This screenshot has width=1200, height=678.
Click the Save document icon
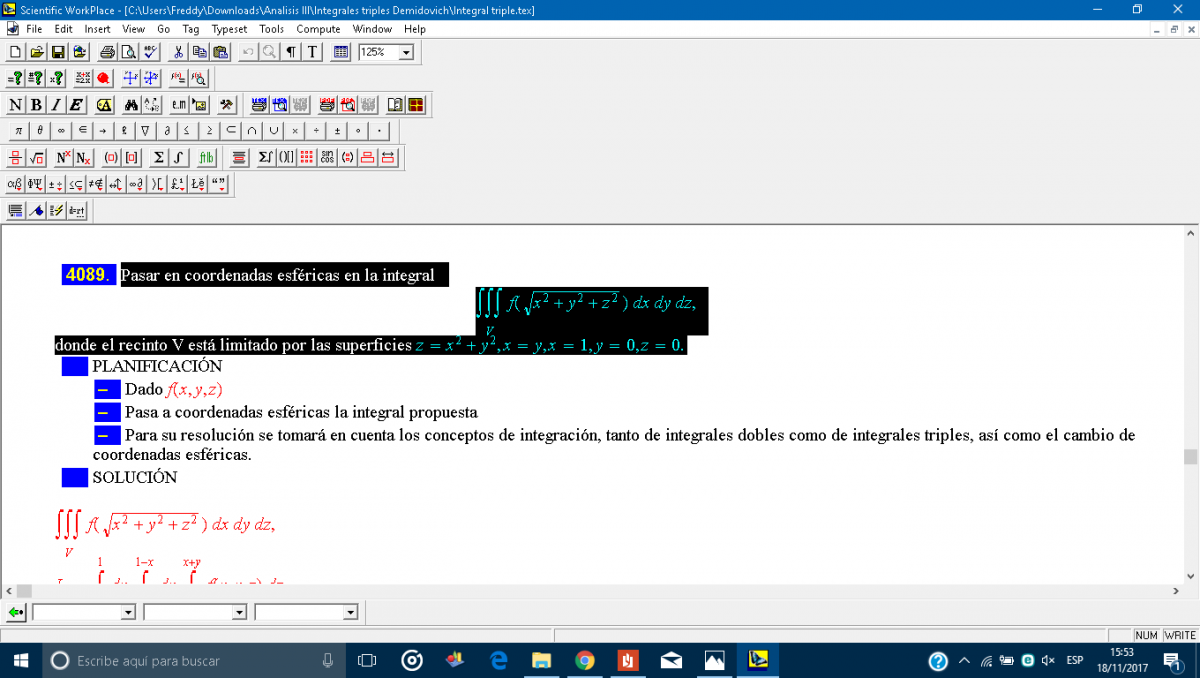click(58, 52)
